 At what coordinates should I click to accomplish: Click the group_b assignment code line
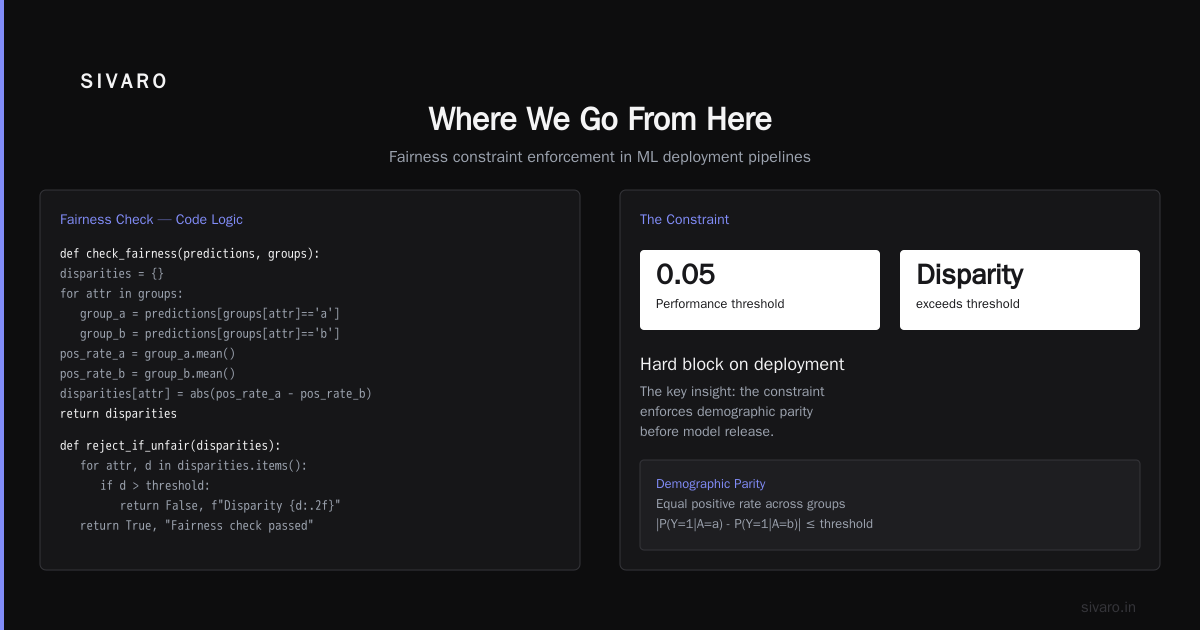[210, 334]
